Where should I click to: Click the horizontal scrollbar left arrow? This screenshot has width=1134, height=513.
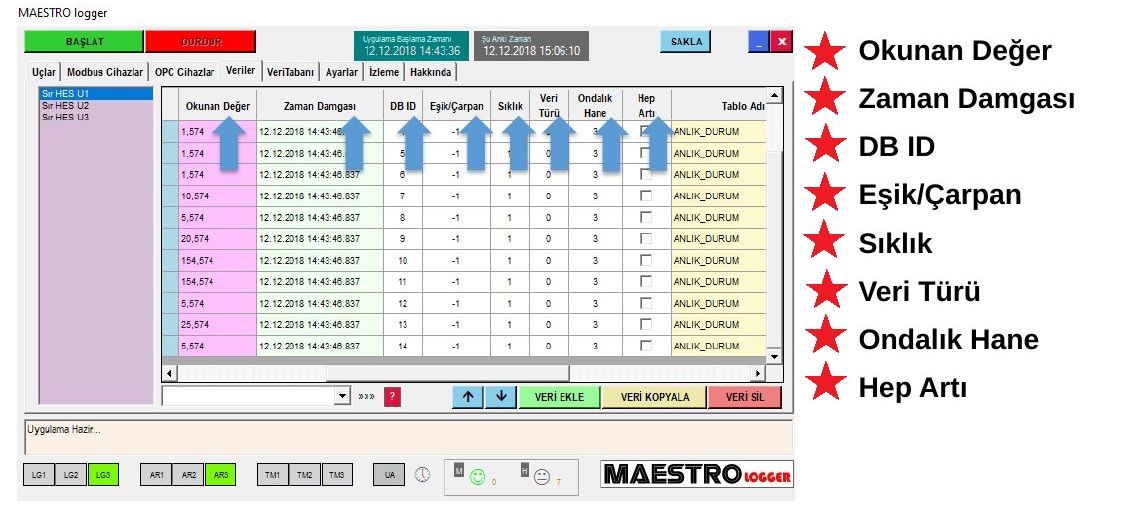[x=169, y=373]
